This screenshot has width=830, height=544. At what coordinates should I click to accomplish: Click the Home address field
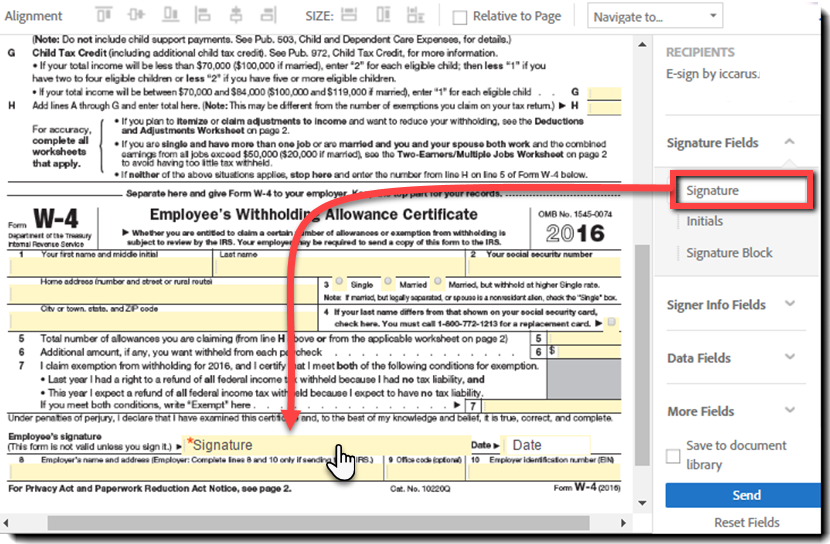(162, 294)
